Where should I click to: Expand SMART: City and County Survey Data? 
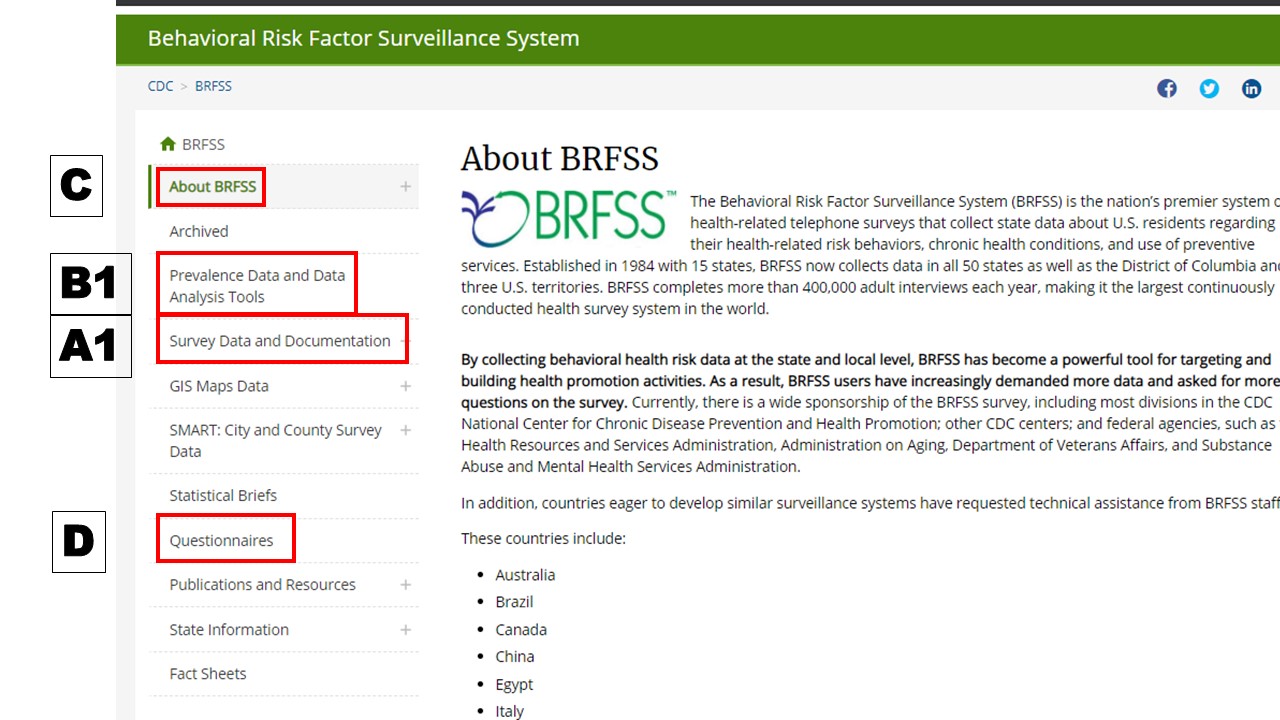tap(405, 429)
